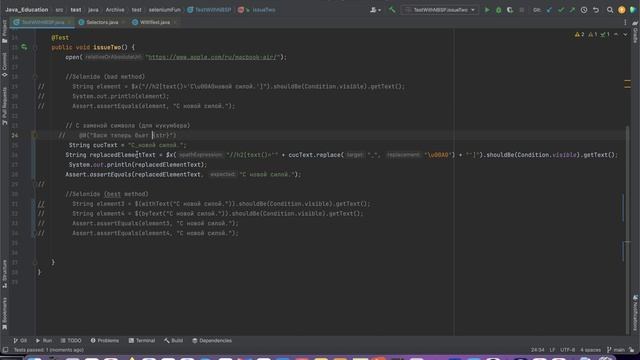Toggle the fold marker on line 24
The image size is (640, 360).
pyautogui.click(x=35, y=136)
